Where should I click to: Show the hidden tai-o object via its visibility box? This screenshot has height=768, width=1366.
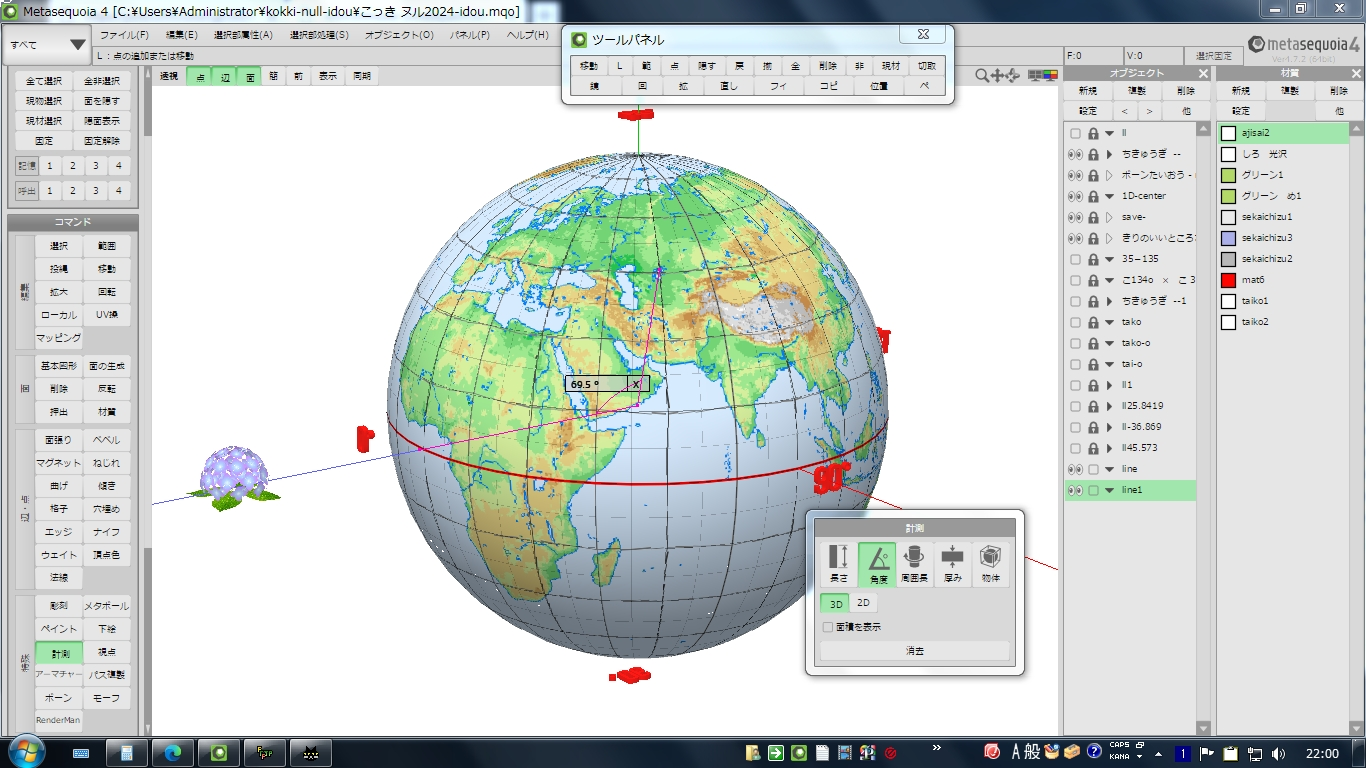[1075, 365]
